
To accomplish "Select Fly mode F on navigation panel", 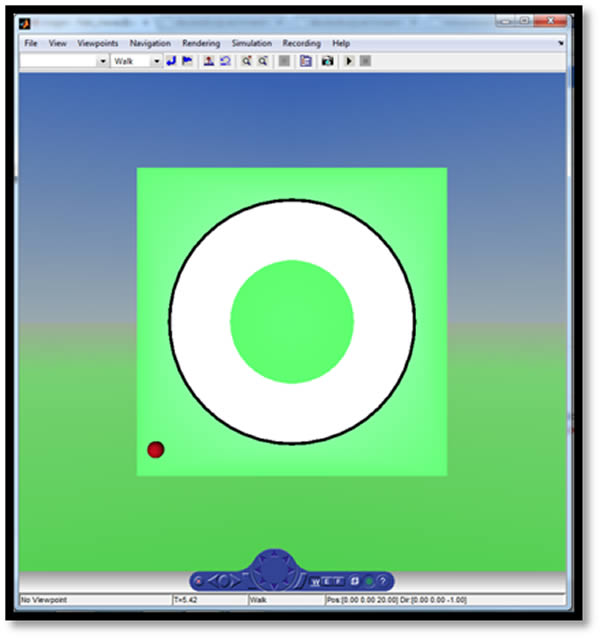I will click(x=338, y=581).
